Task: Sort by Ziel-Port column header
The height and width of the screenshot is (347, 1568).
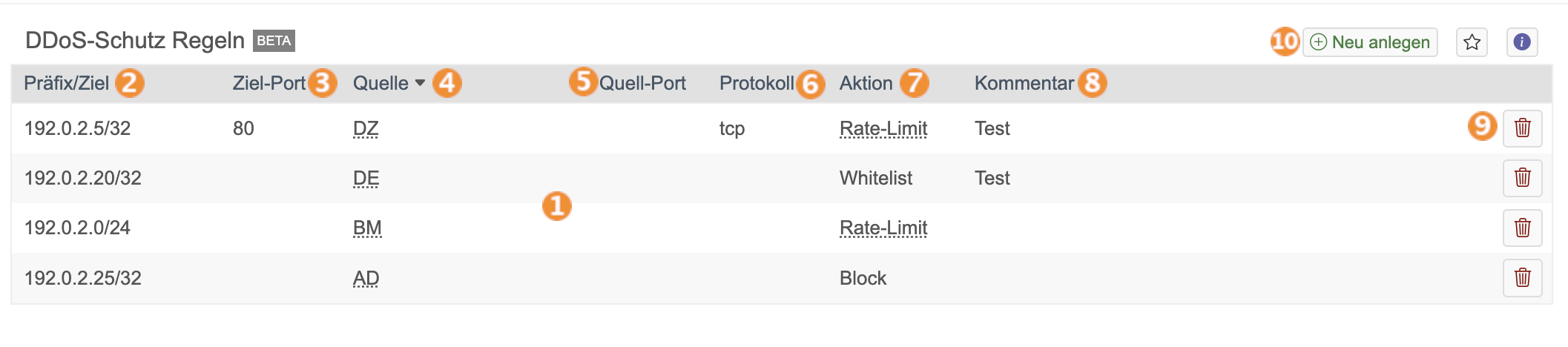Action: tap(269, 83)
